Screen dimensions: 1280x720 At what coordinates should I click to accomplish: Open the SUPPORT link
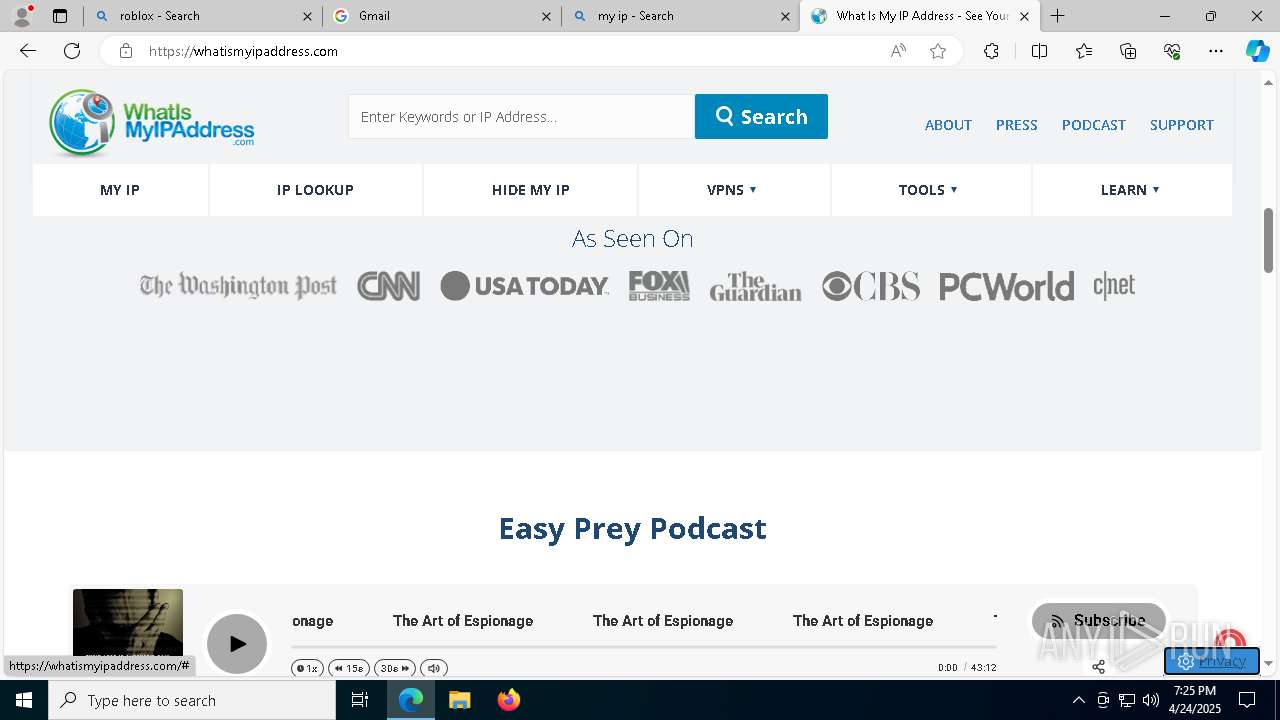click(x=1182, y=125)
